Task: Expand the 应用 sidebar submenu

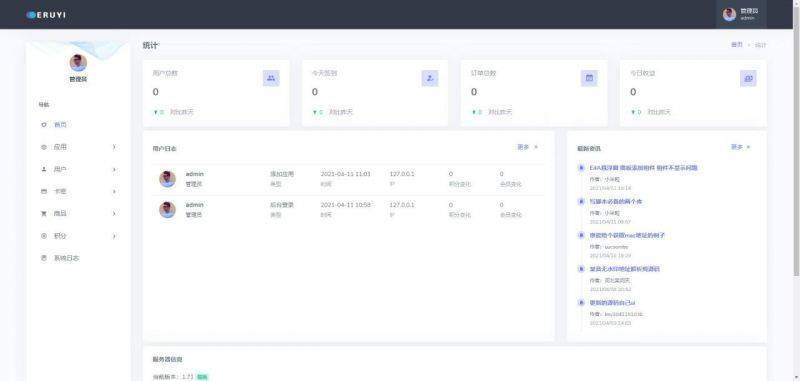Action: [79, 147]
